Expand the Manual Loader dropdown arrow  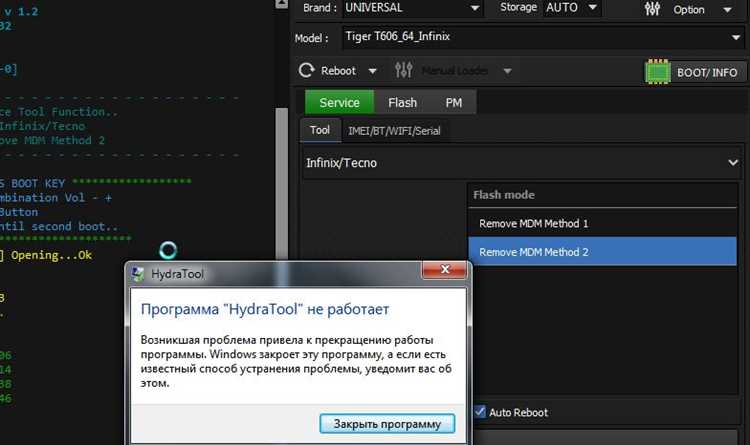(x=507, y=71)
